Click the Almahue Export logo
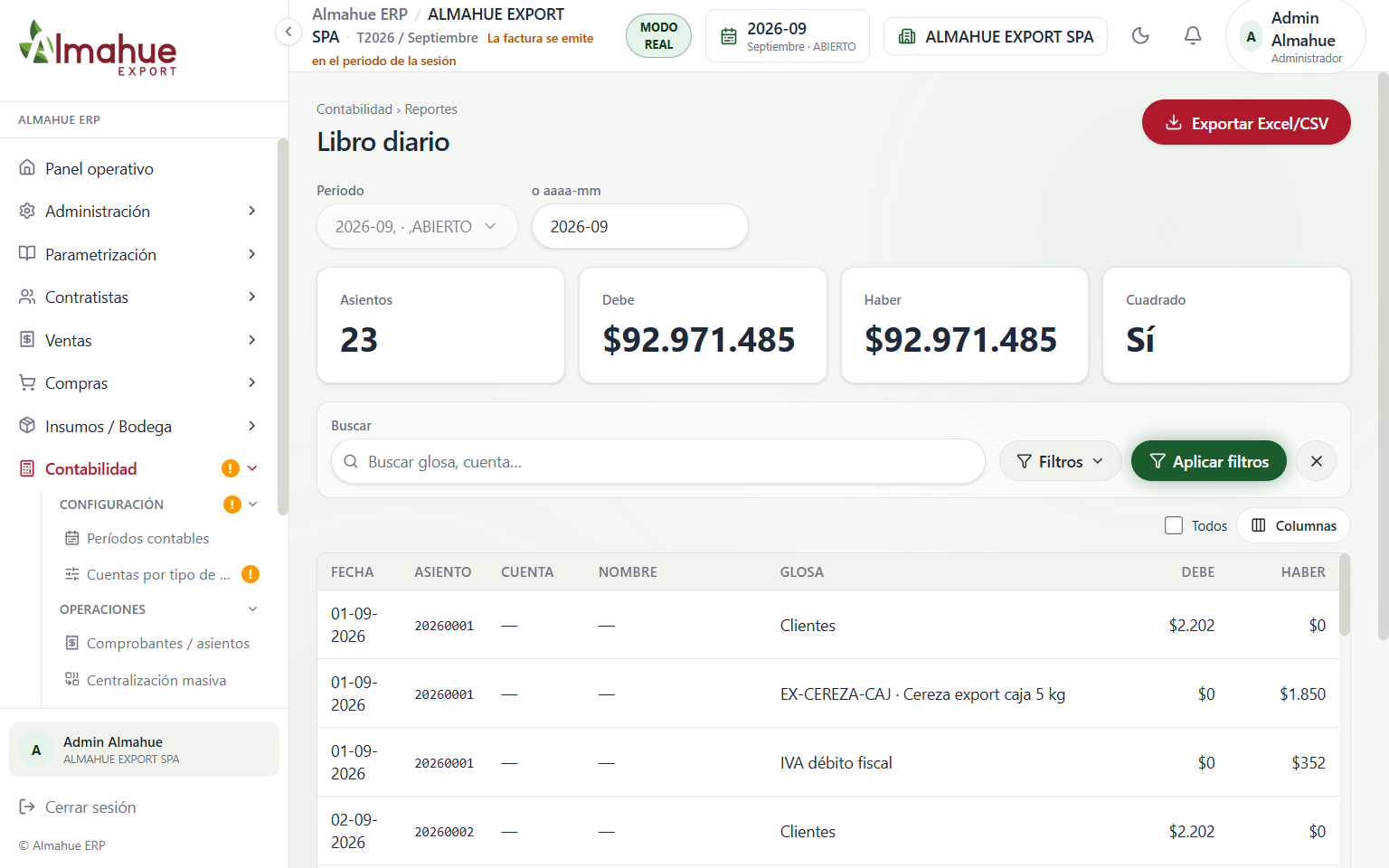The width and height of the screenshot is (1389, 868). coord(98,48)
